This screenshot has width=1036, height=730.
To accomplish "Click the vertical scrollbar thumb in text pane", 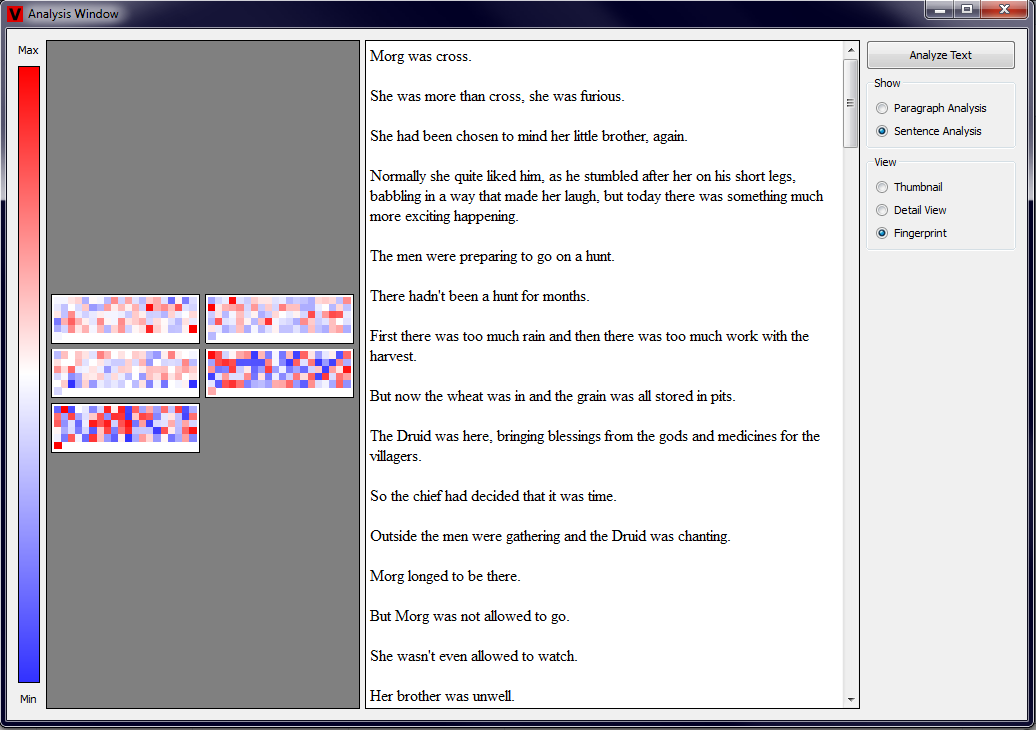I will [x=851, y=103].
